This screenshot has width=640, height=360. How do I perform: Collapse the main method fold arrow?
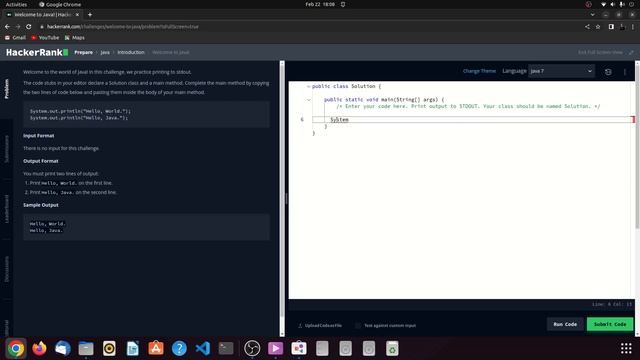click(309, 100)
